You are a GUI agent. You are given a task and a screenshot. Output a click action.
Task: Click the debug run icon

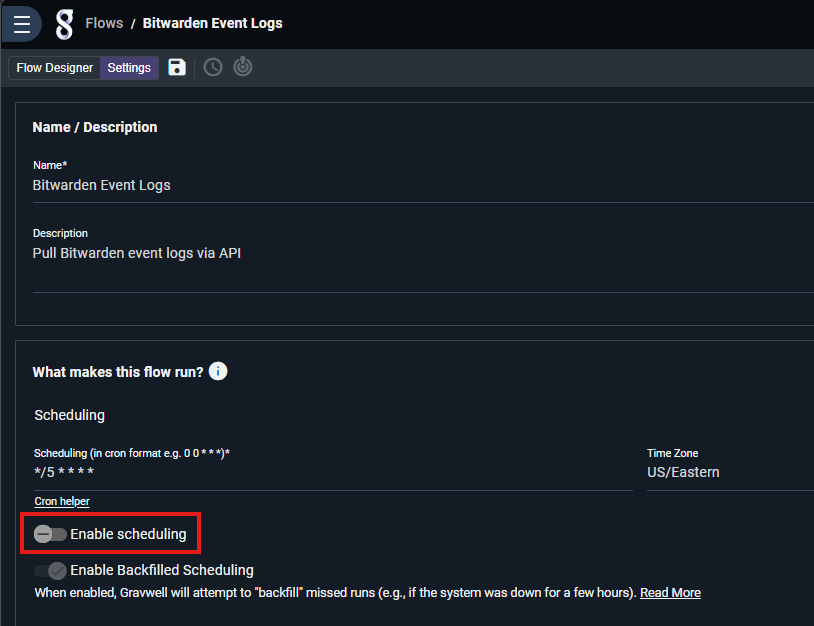point(242,67)
